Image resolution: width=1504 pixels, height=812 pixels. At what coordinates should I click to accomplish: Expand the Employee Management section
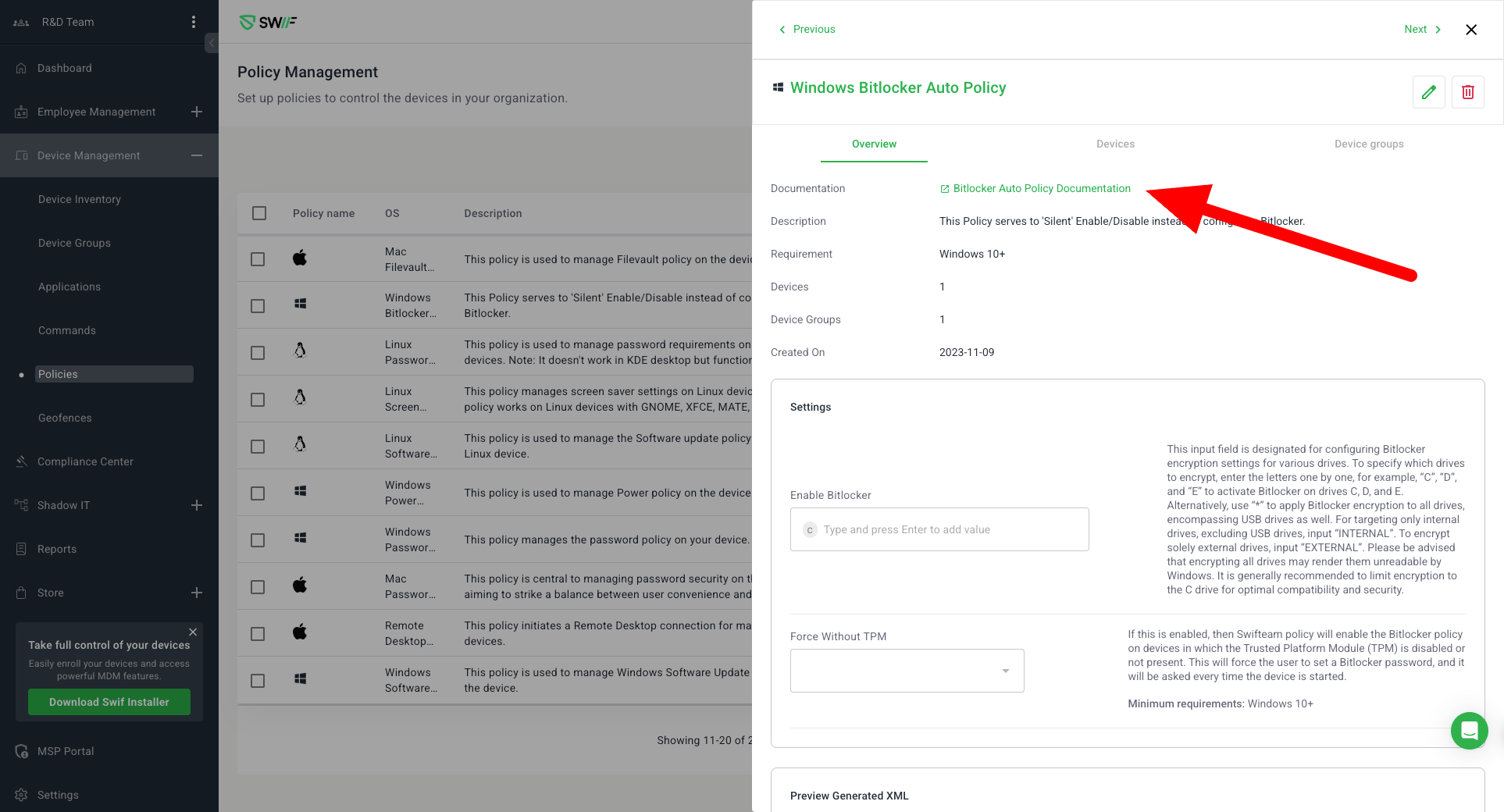(197, 112)
